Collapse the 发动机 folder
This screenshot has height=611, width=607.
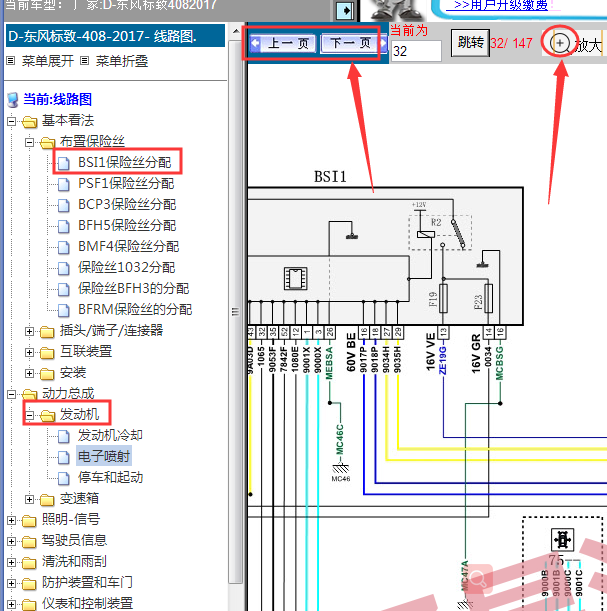coord(29,416)
